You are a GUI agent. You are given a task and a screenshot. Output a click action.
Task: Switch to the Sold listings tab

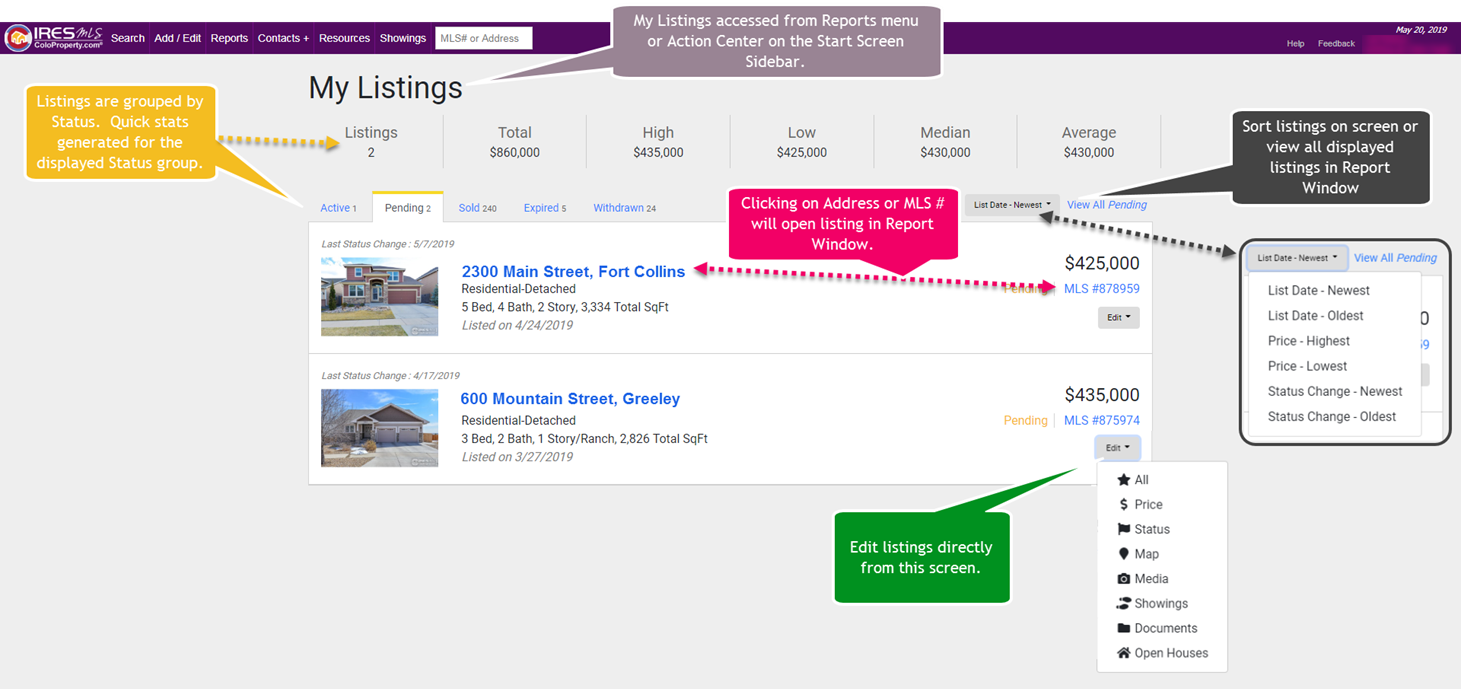tap(477, 207)
